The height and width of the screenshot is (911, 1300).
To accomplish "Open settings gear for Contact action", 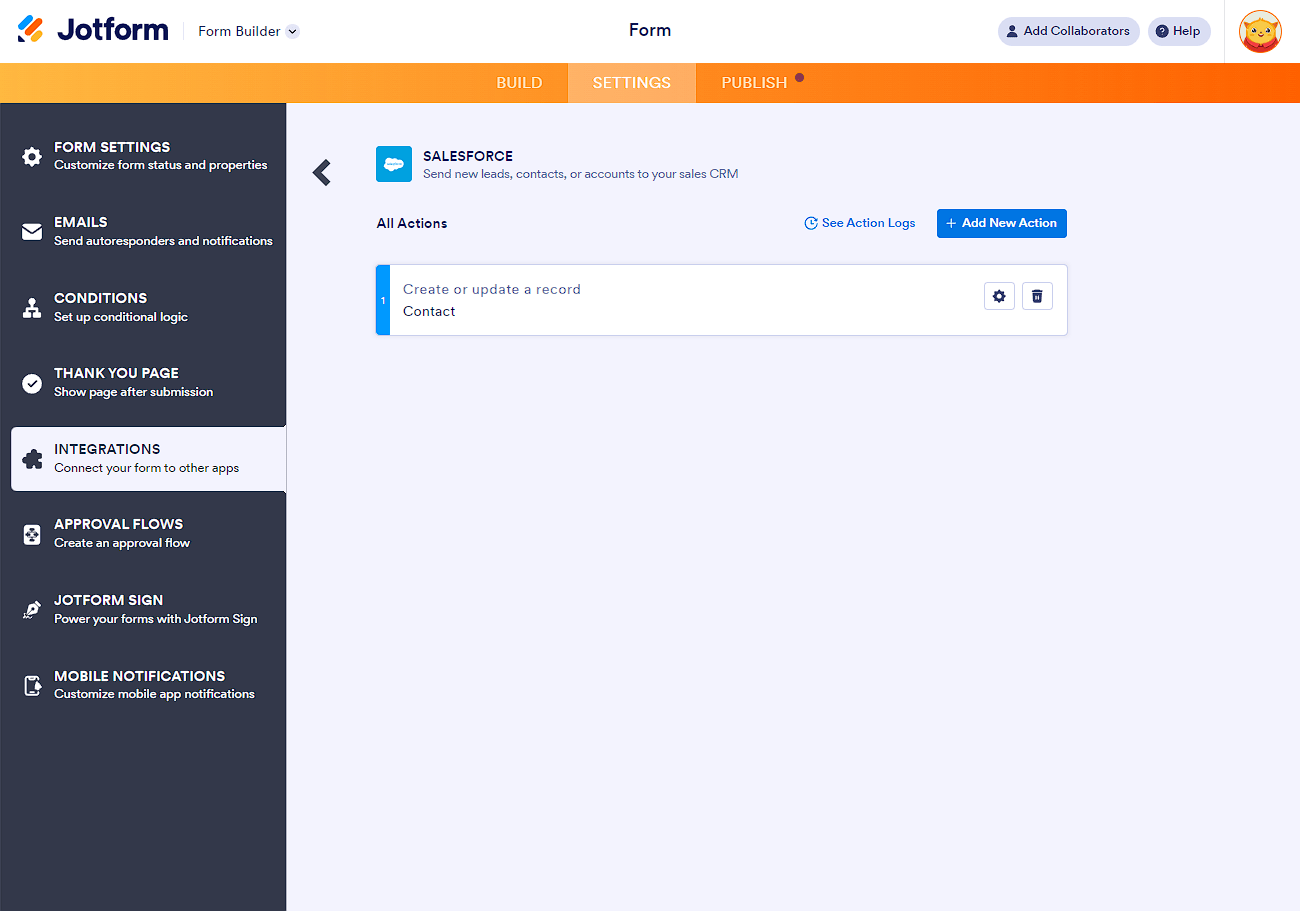I will pyautogui.click(x=999, y=296).
